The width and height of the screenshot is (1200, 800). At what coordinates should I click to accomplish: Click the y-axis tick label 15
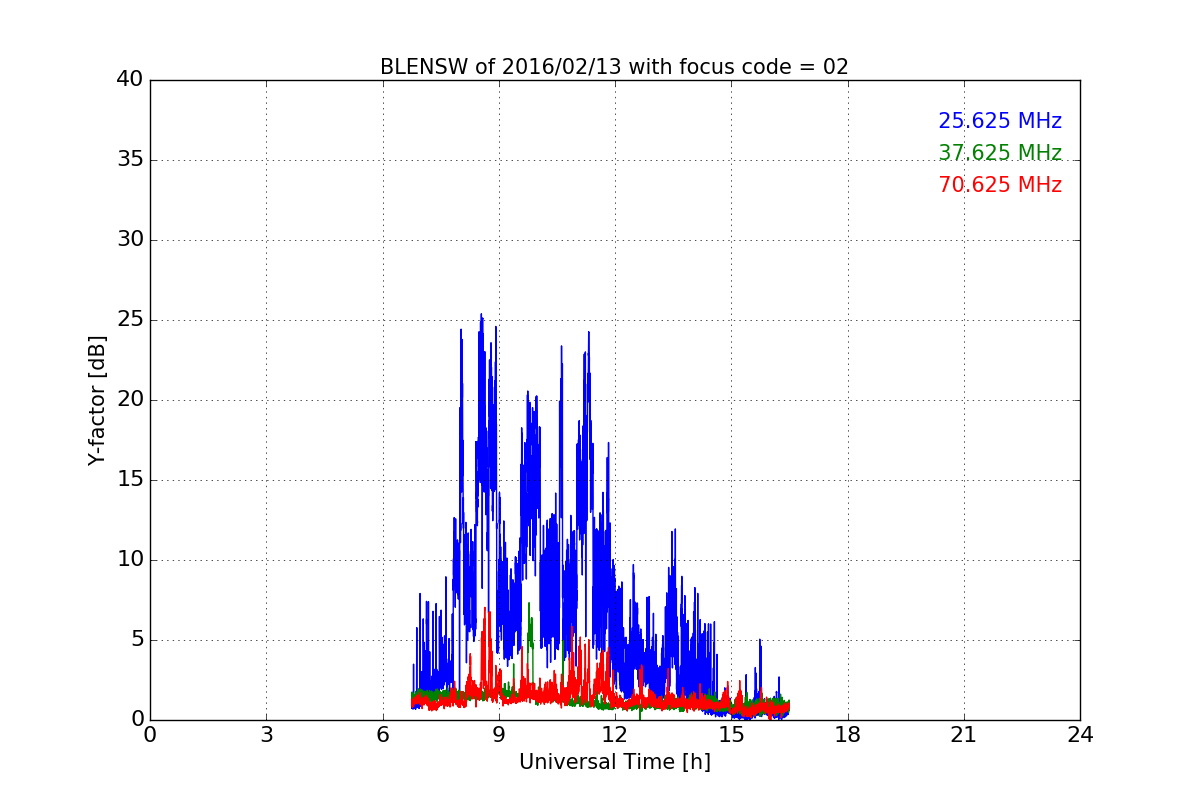(x=129, y=480)
